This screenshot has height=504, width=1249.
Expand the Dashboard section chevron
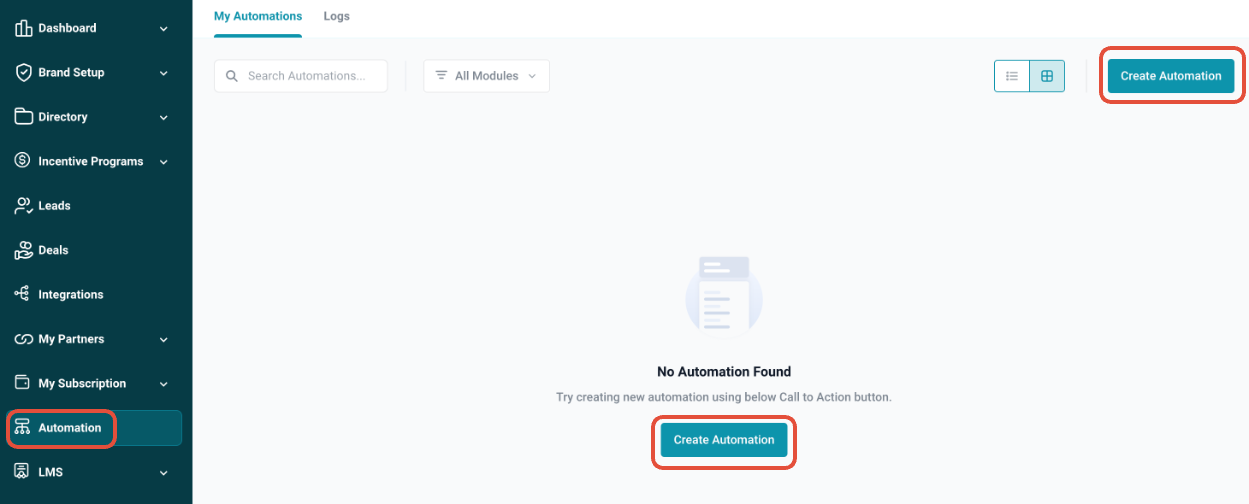point(164,29)
